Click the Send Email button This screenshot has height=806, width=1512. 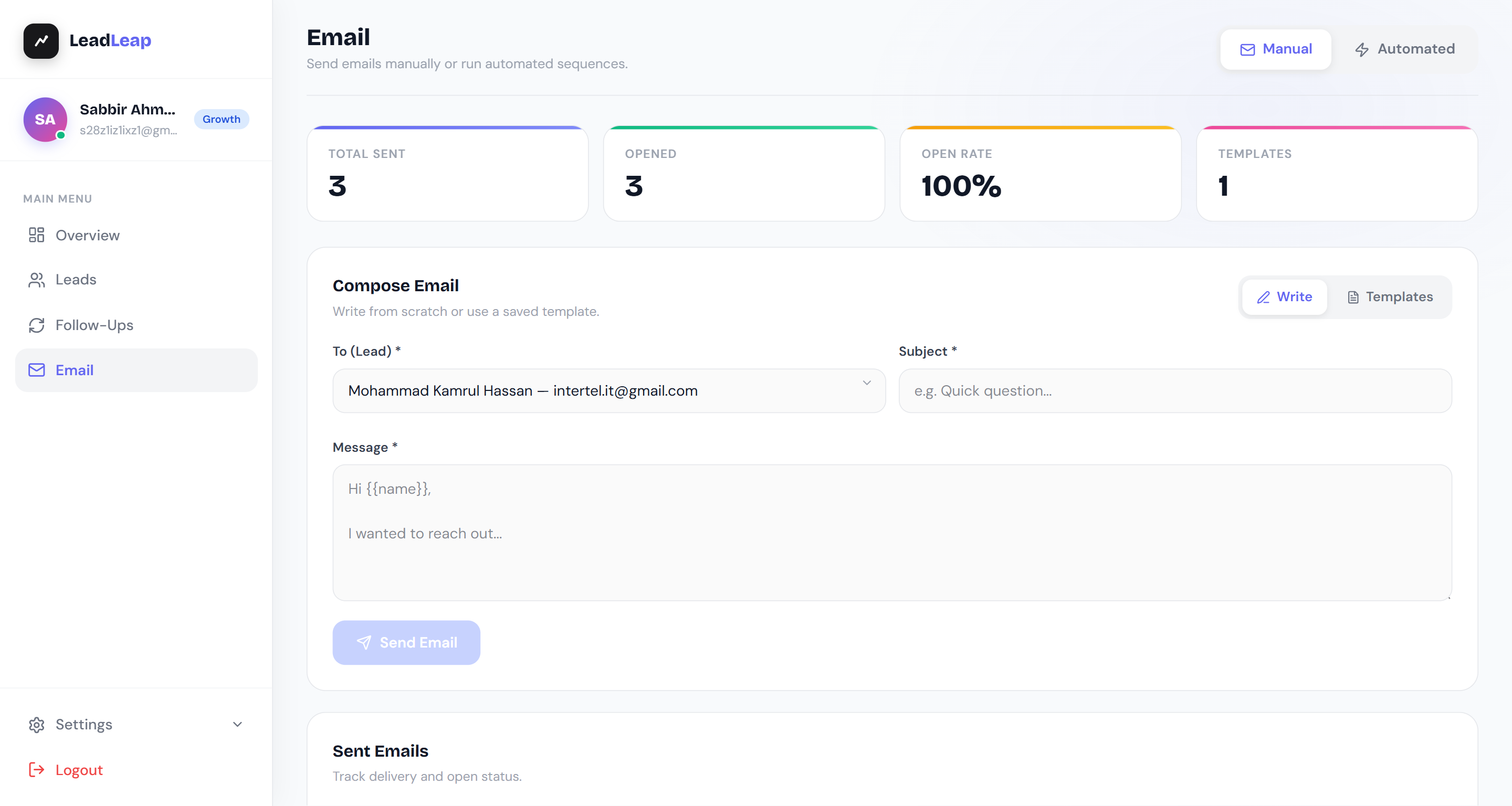point(406,643)
